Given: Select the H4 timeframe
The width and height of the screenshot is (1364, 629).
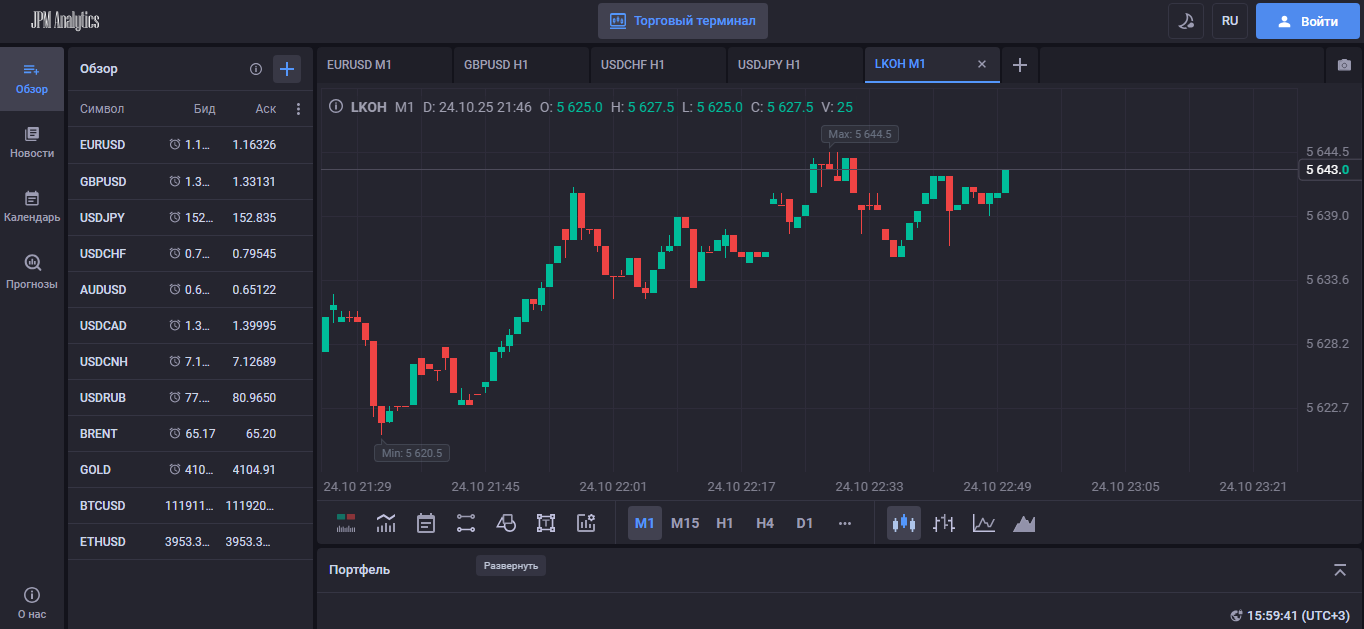Looking at the screenshot, I should click(765, 523).
